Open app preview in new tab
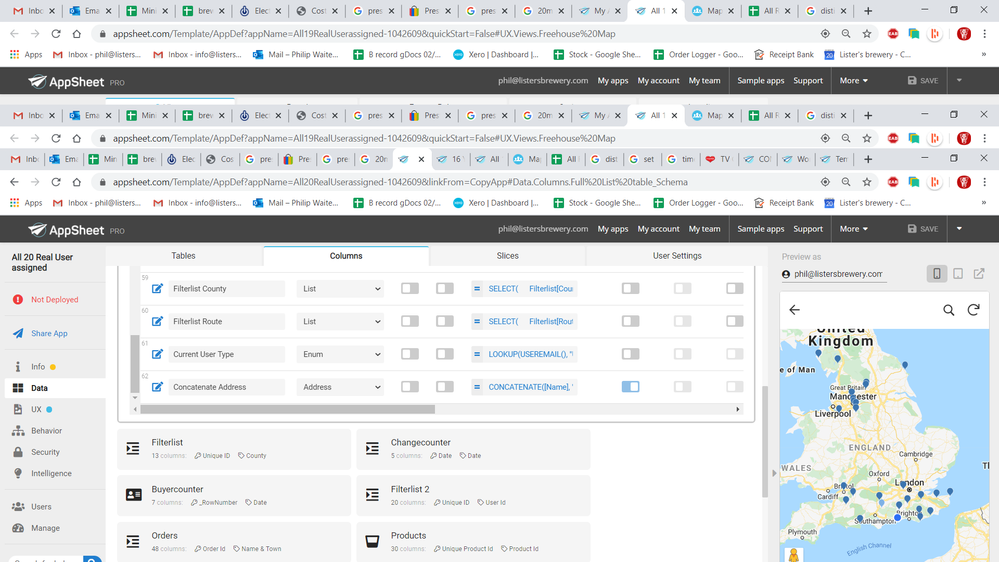Screen dimensions: 999x562 979,274
